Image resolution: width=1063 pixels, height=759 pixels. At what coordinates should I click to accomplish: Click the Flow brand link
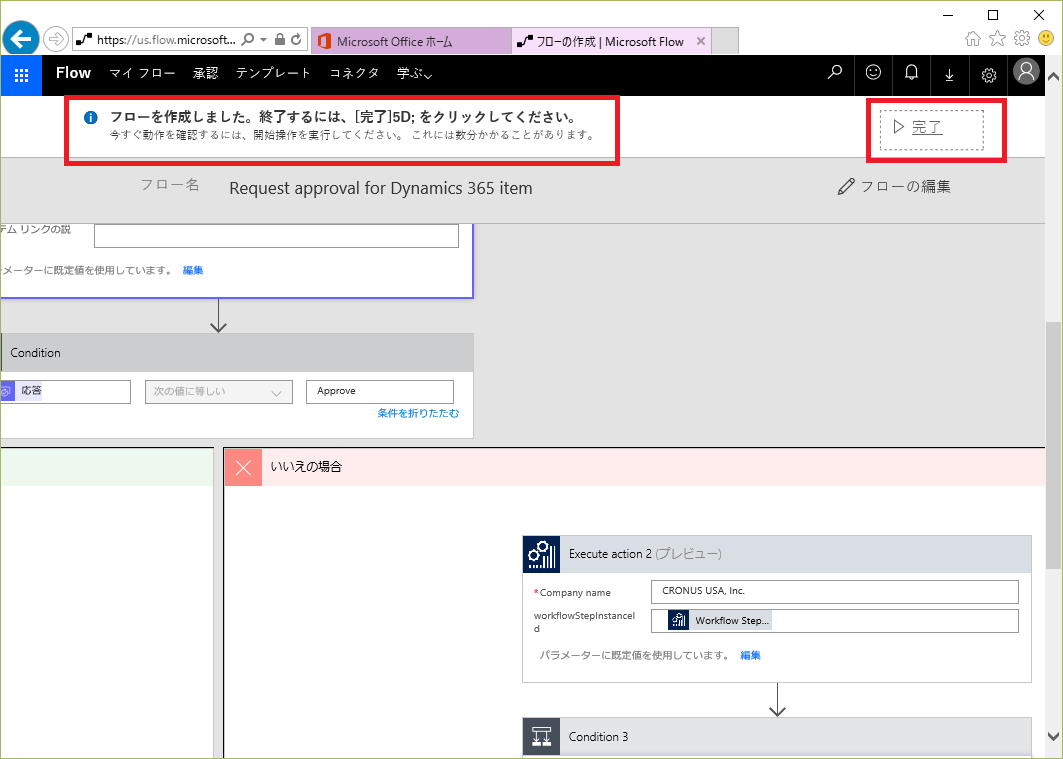[73, 73]
